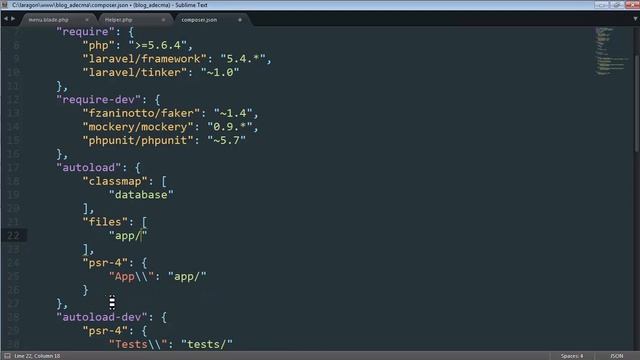The width and height of the screenshot is (640, 360).
Task: Click the "~1.4" version value
Action: (233, 113)
